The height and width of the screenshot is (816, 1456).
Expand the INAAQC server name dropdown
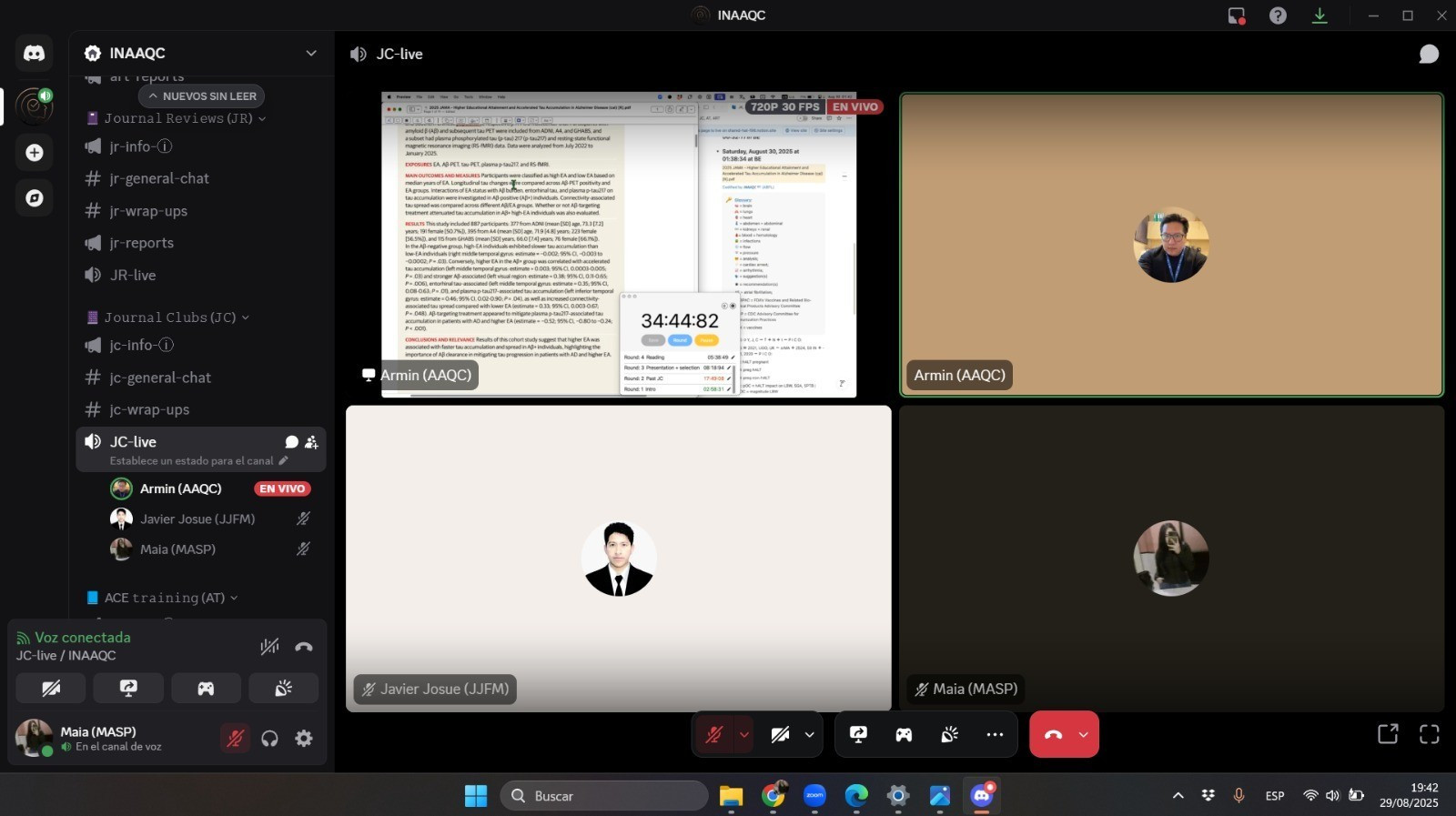point(310,54)
